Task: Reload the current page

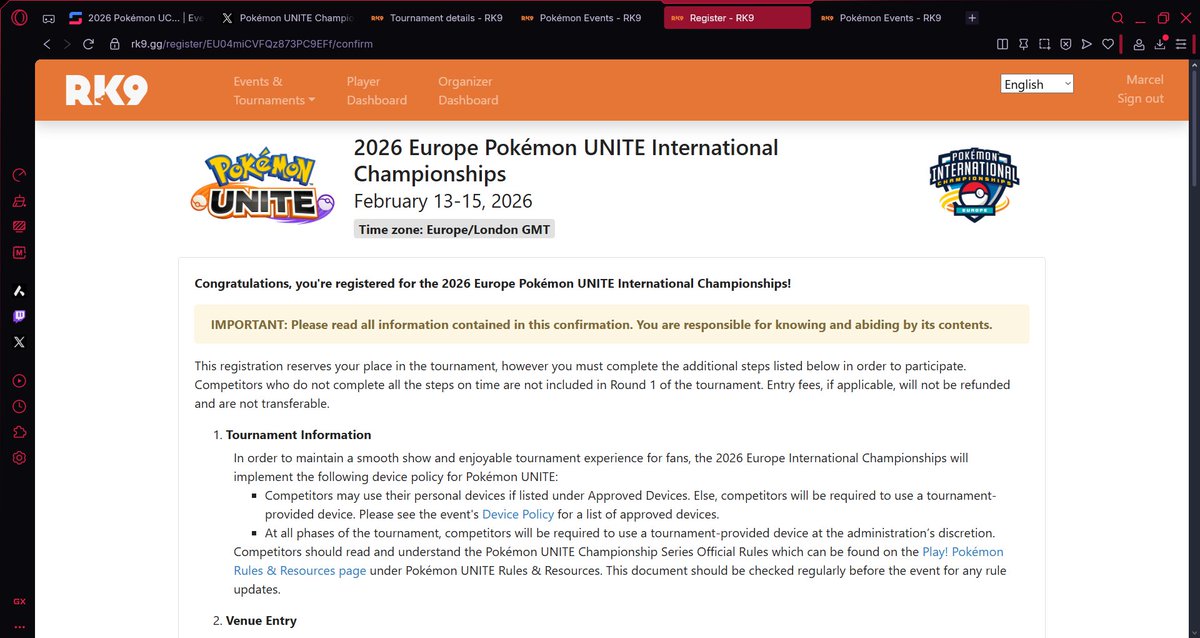Action: tap(89, 44)
